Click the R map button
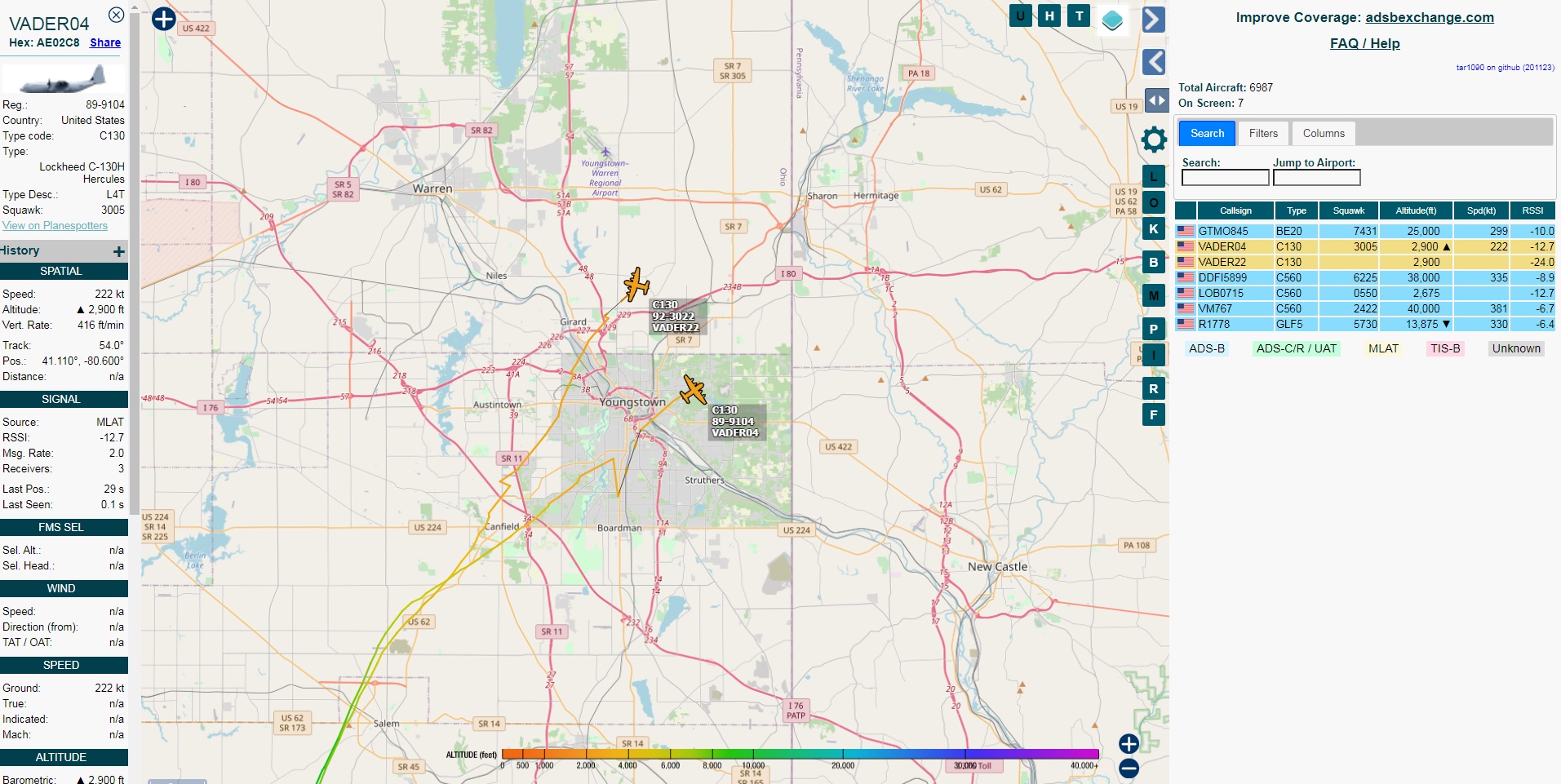Viewport: 1561px width, 784px height. (x=1153, y=389)
